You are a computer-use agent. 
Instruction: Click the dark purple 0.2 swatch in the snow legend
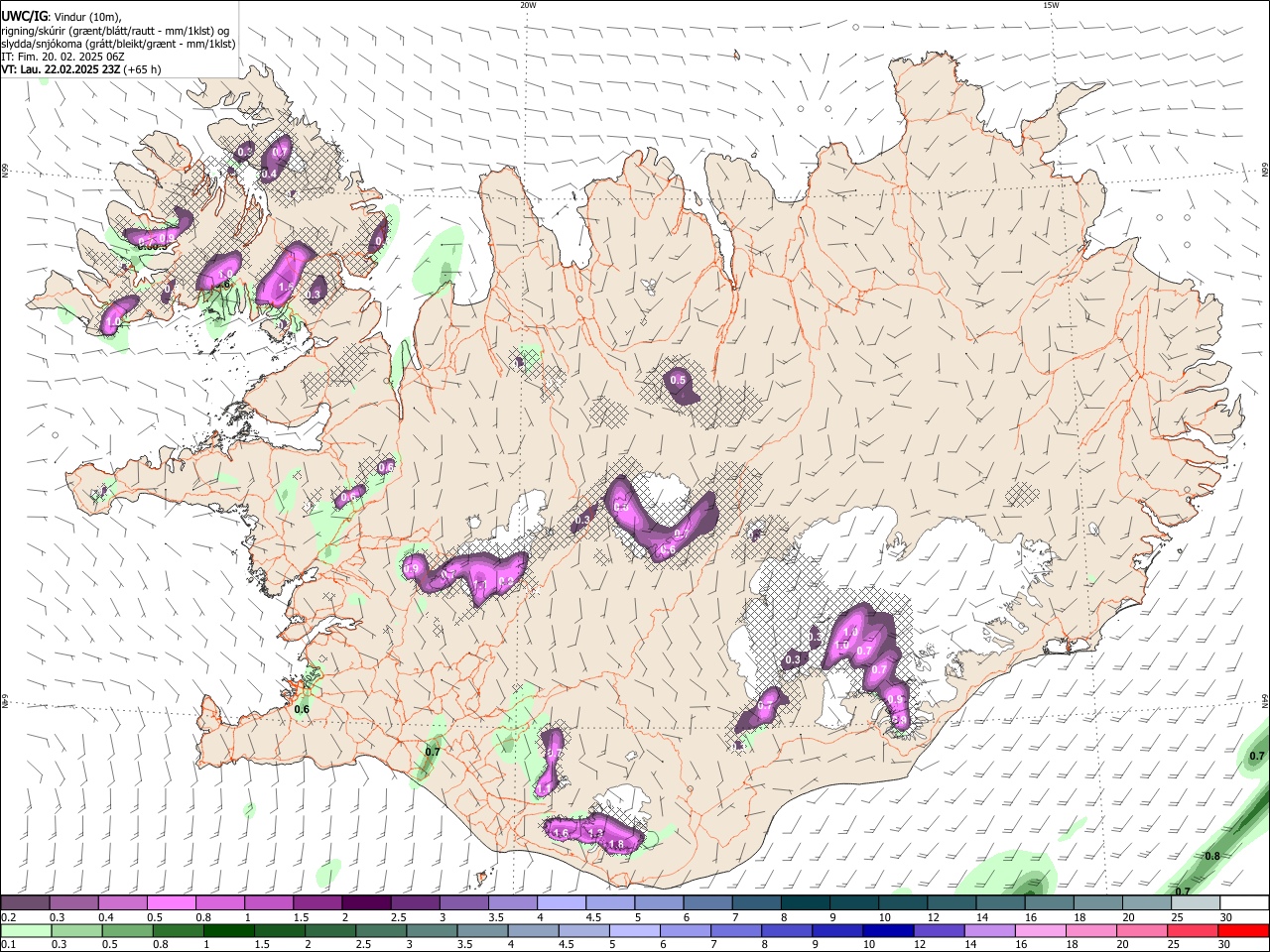(25, 902)
